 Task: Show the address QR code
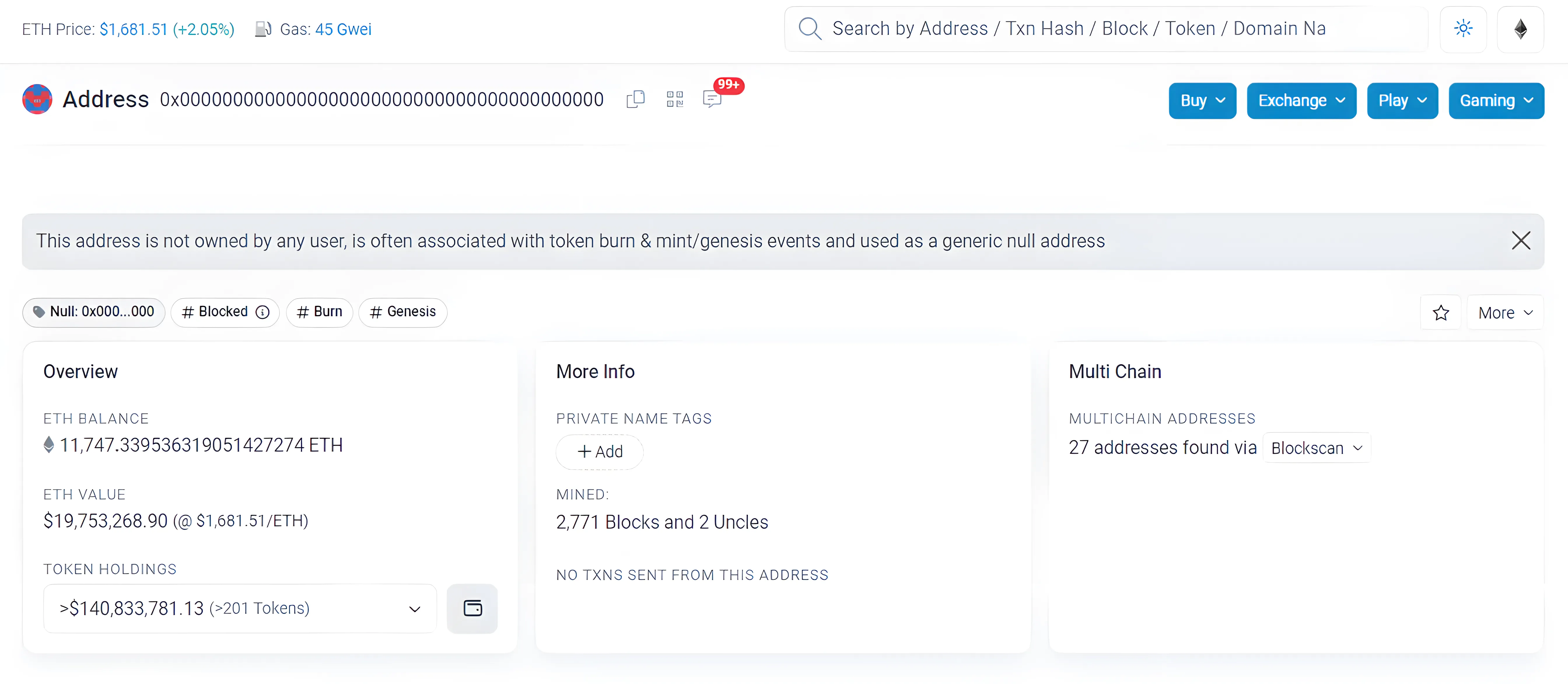(674, 99)
